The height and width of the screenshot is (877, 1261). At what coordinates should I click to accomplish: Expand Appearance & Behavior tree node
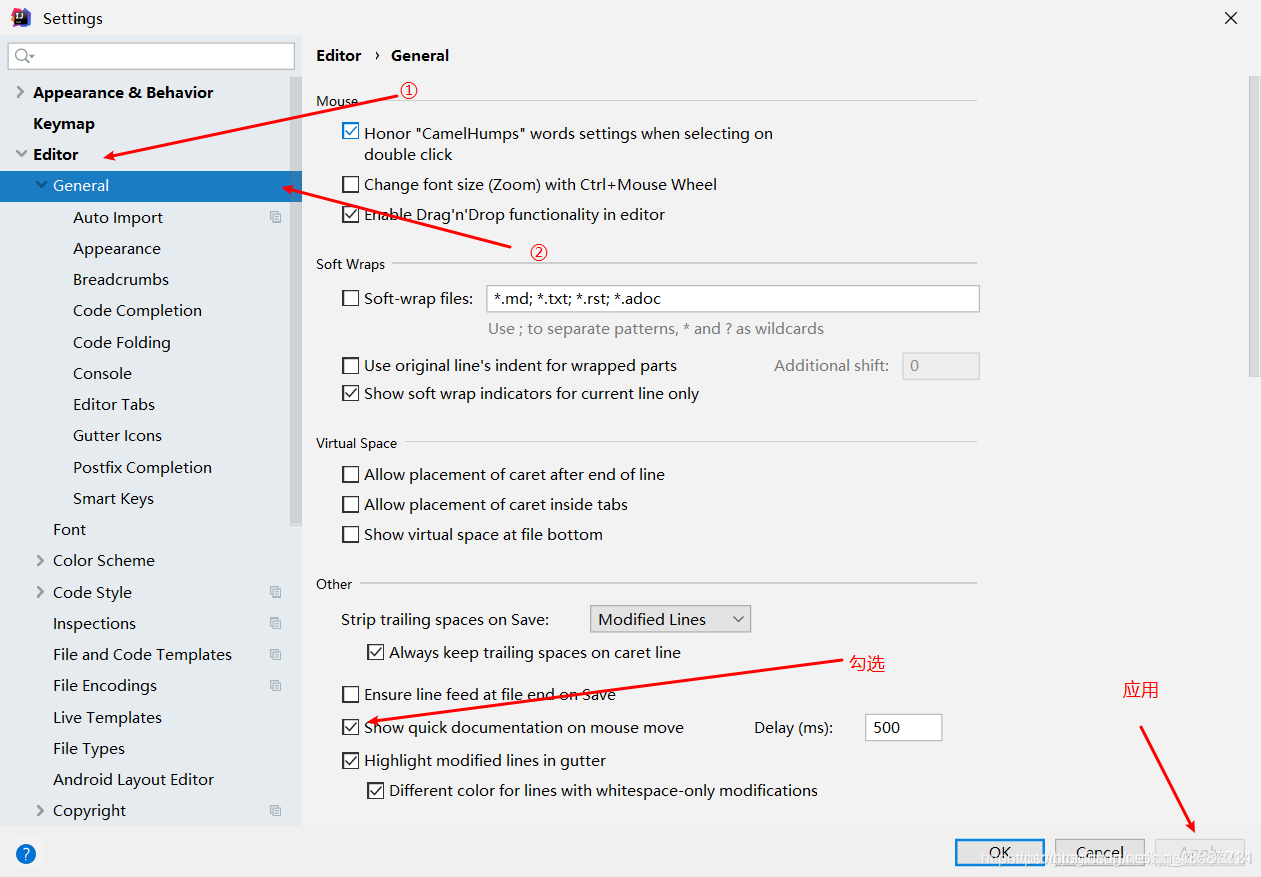20,92
